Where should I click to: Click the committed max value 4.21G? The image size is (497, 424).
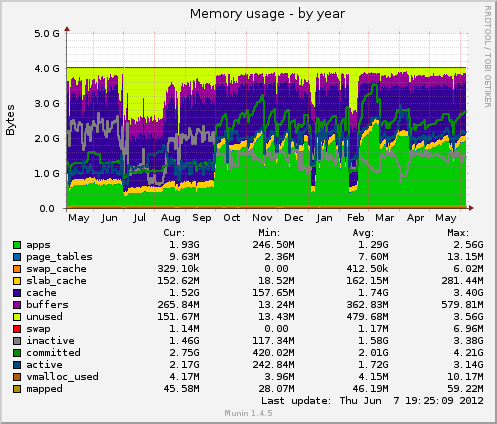[468, 353]
